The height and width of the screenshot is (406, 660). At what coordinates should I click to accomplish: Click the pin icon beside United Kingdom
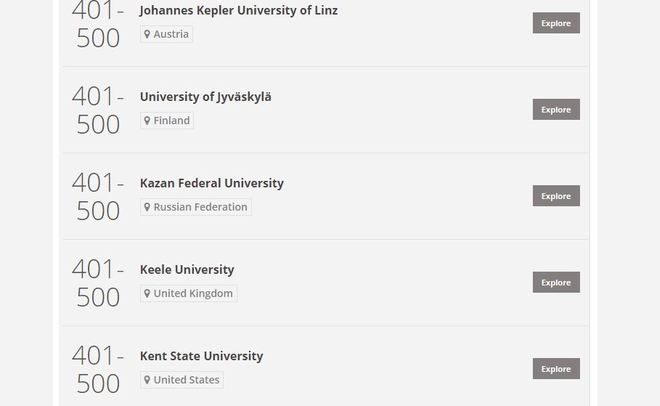pos(147,294)
